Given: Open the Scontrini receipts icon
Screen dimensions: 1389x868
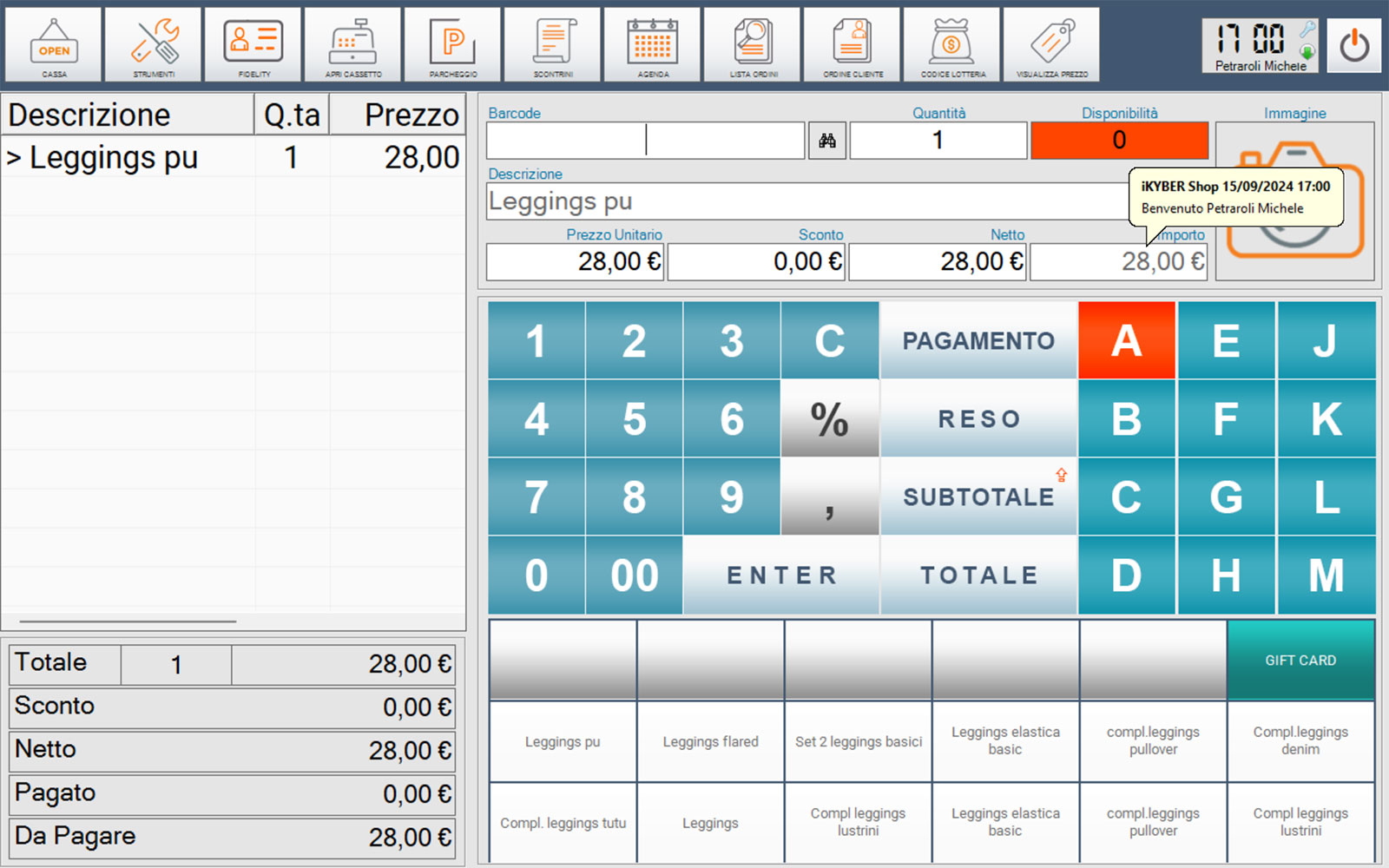Looking at the screenshot, I should point(553,45).
